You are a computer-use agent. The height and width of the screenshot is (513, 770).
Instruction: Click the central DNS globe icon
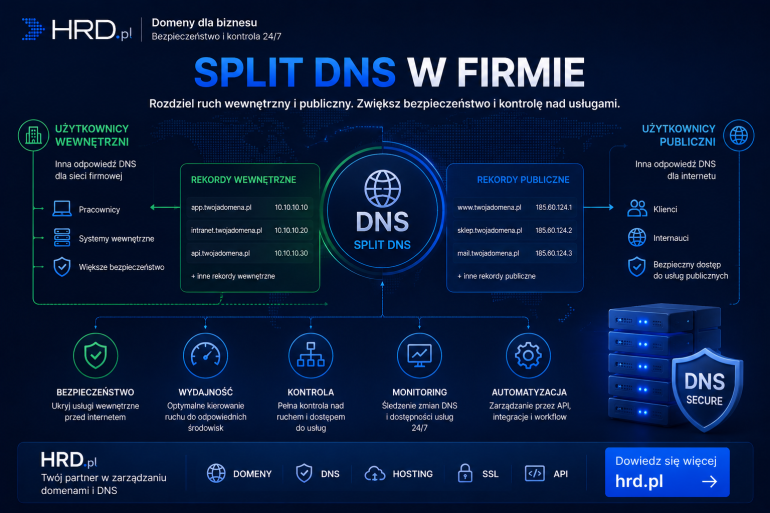point(382,189)
